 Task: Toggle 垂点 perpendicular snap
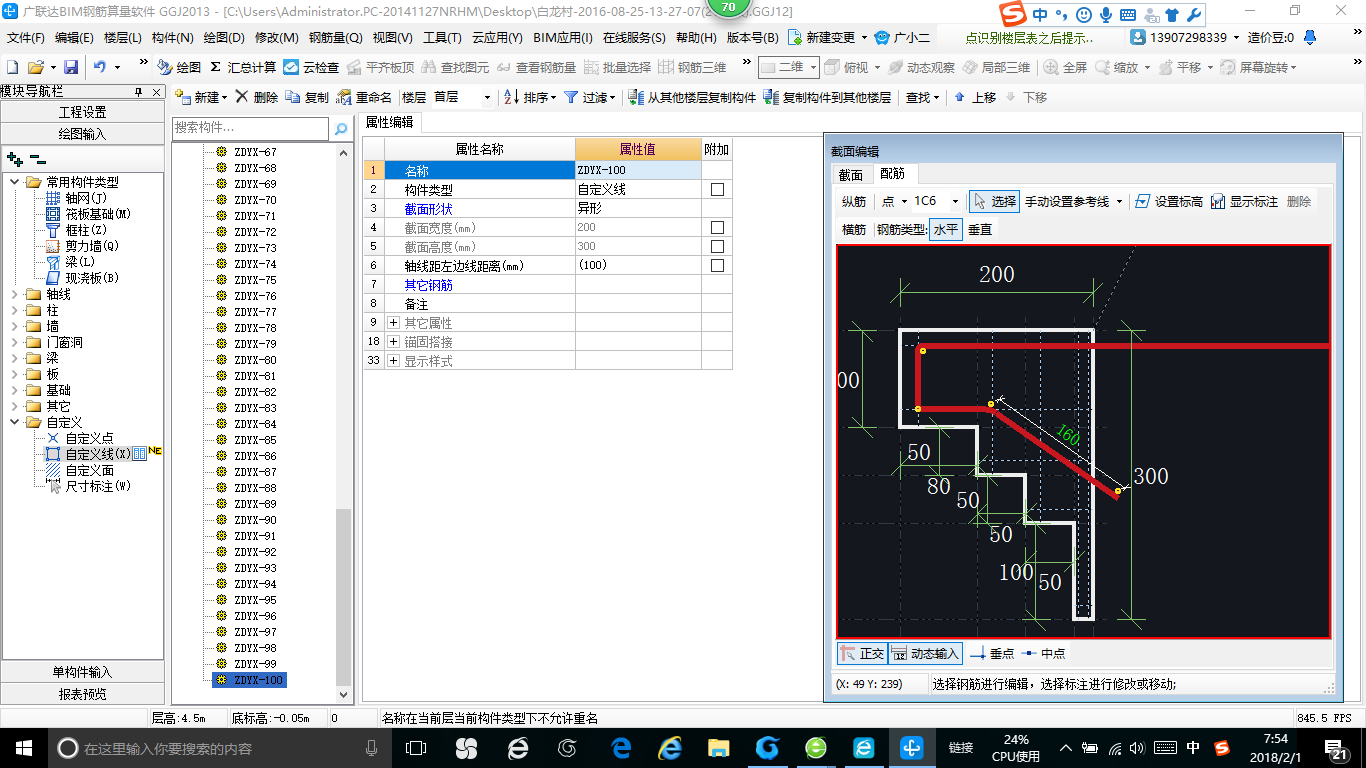point(992,653)
